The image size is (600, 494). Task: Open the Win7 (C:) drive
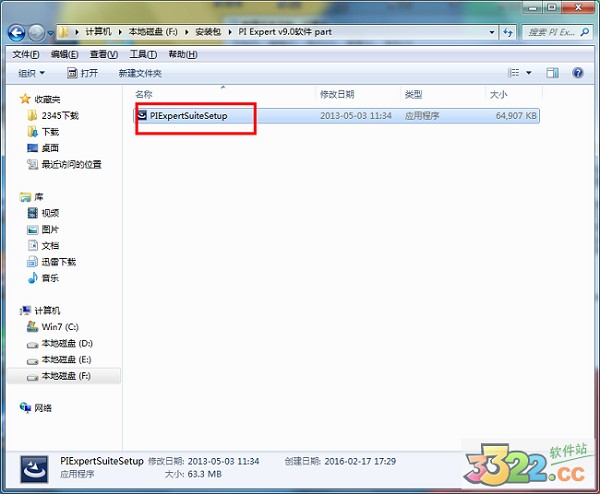[60, 327]
